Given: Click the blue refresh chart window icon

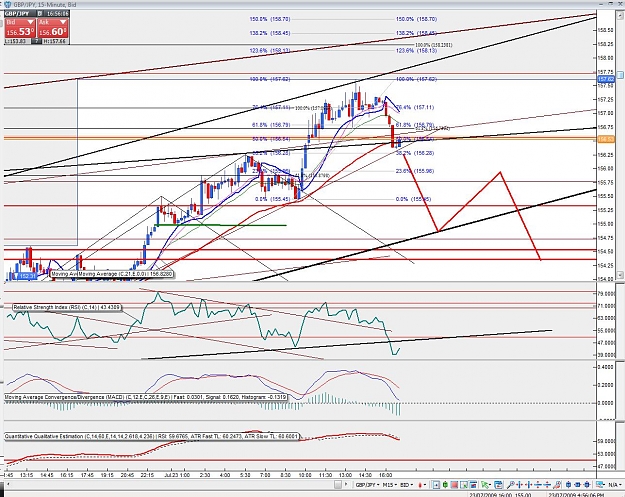Looking at the screenshot, I should coord(498,485).
